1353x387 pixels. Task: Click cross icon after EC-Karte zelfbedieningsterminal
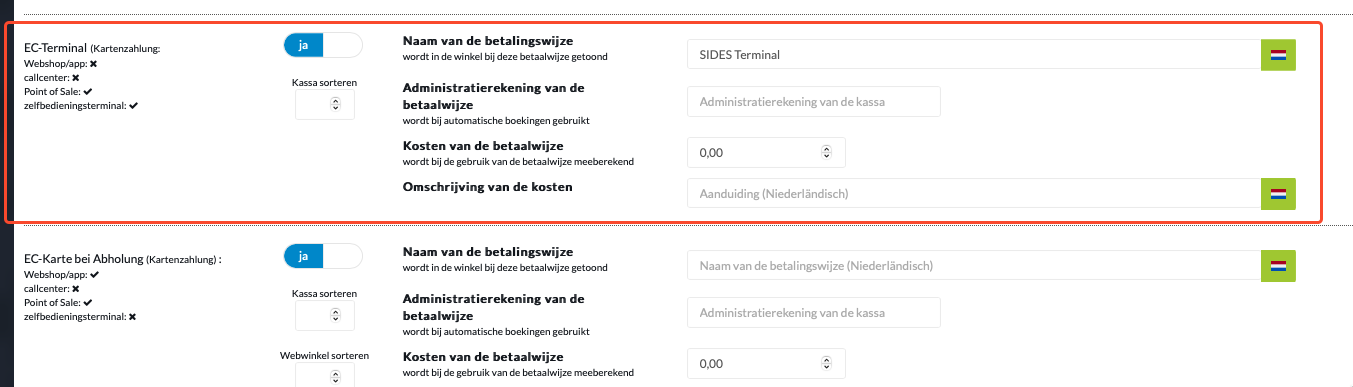[x=132, y=316]
